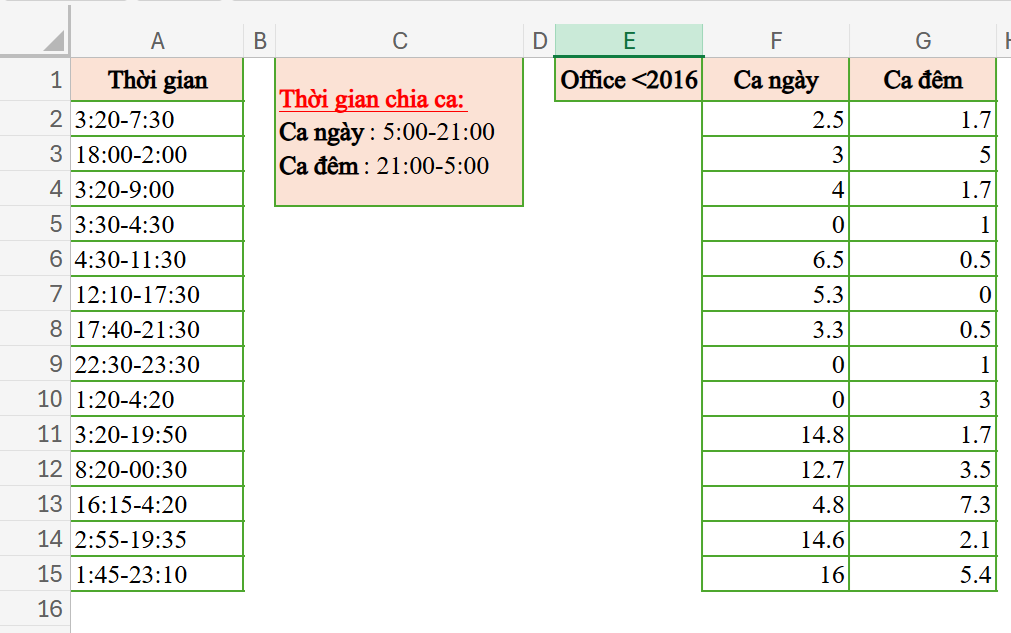Select cell with time 16:15-4:20

tap(158, 504)
